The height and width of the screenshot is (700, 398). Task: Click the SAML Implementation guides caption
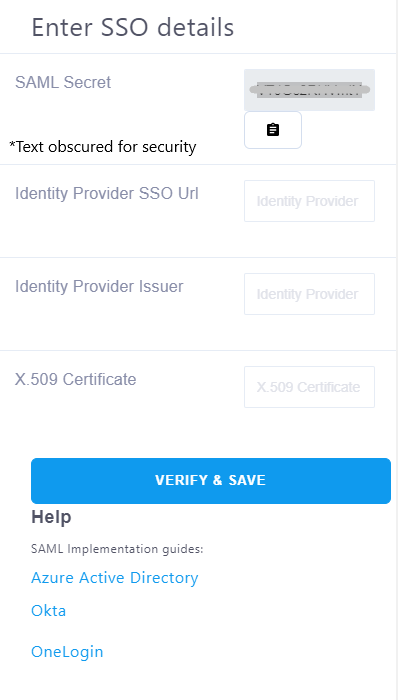[x=117, y=549]
